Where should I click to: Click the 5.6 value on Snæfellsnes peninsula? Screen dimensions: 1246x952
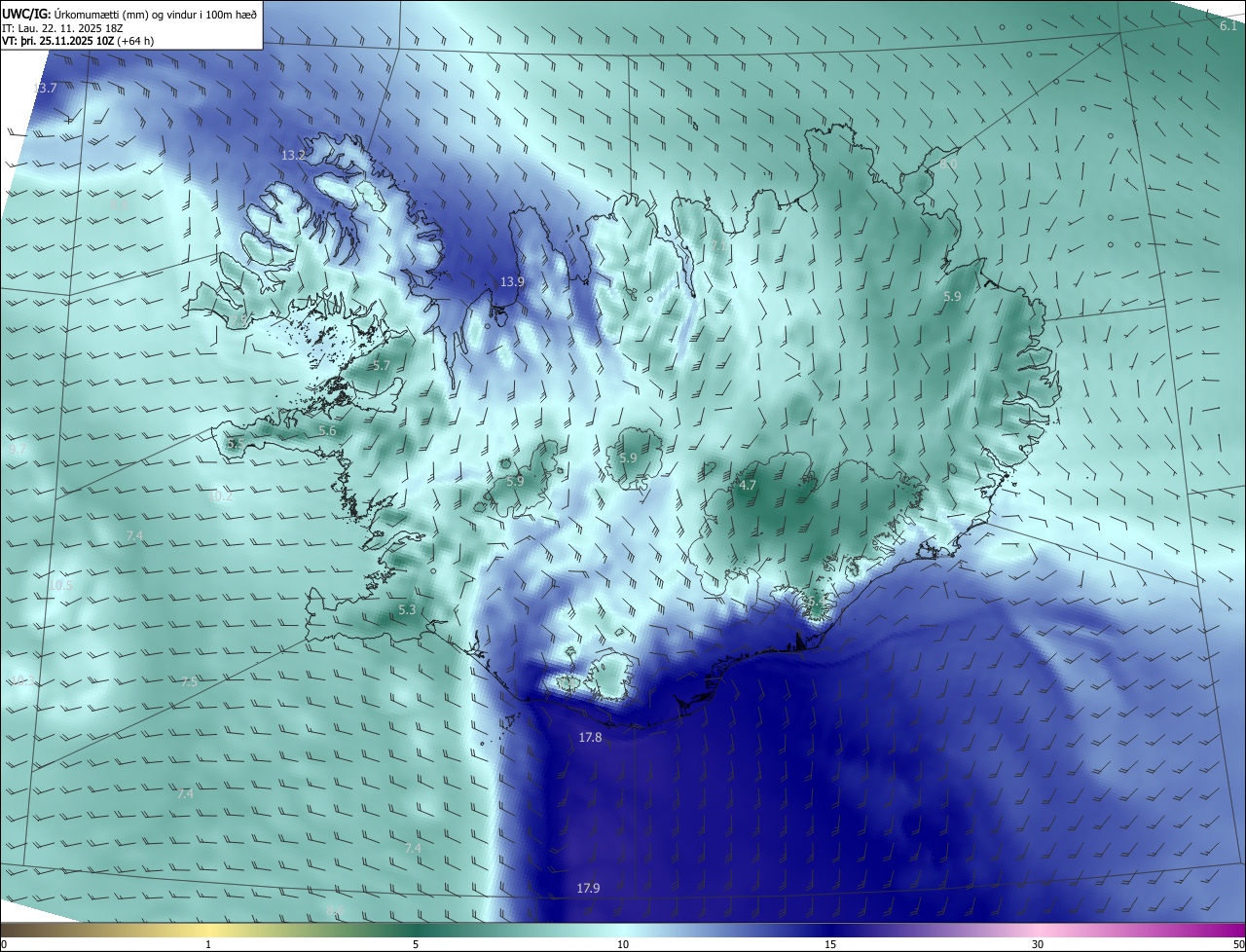327,430
